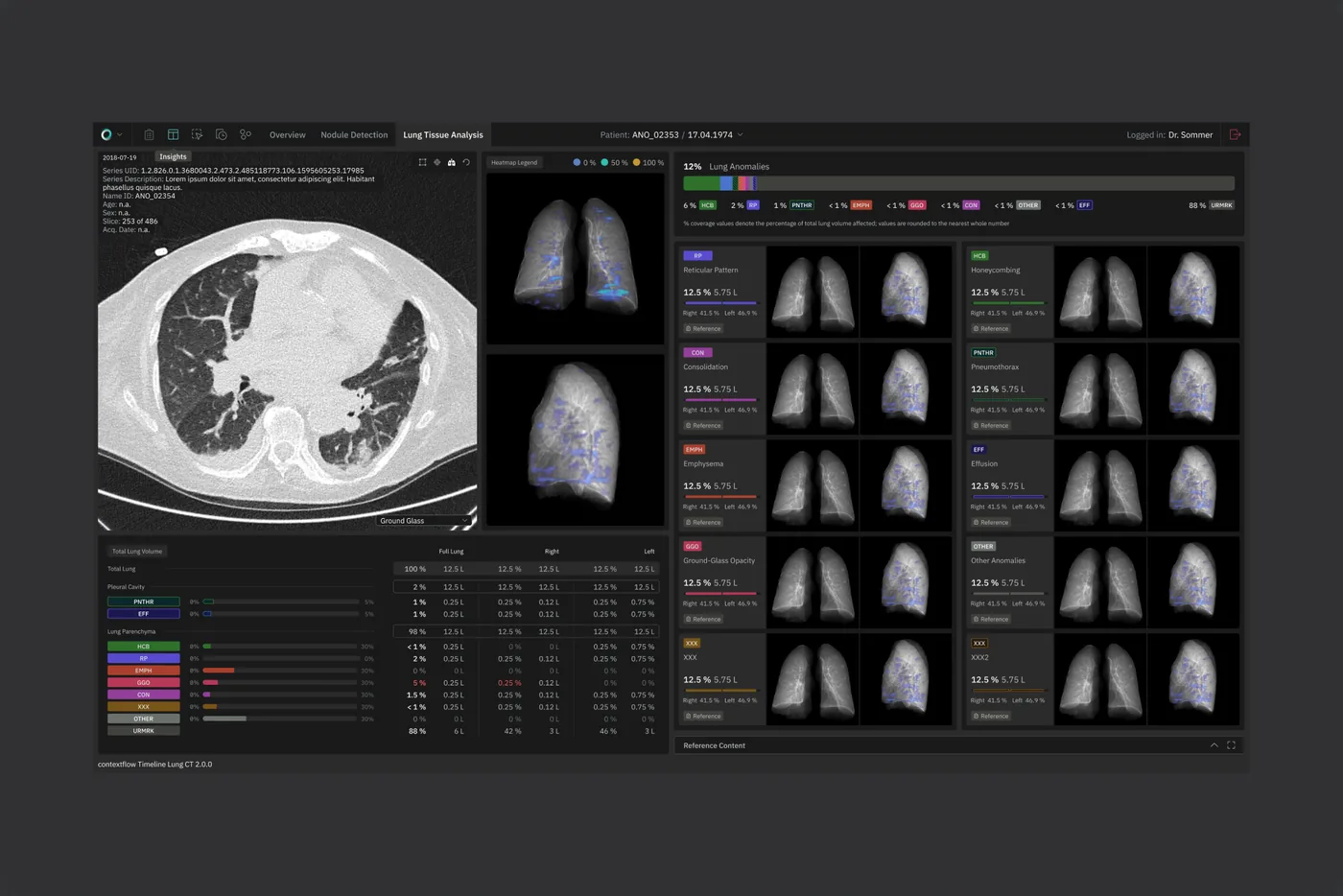Reset the CT viewer with the undo icon

pyautogui.click(x=466, y=162)
